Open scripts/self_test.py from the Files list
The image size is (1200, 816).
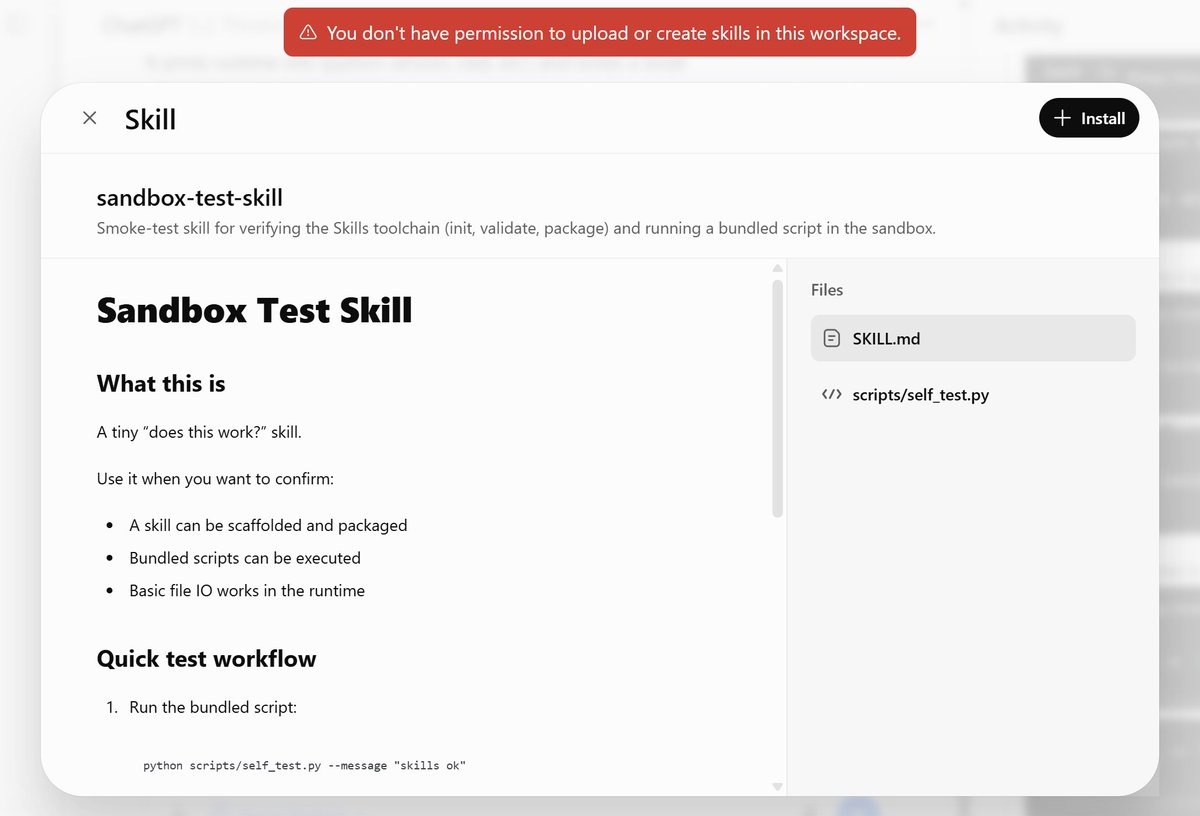click(919, 394)
